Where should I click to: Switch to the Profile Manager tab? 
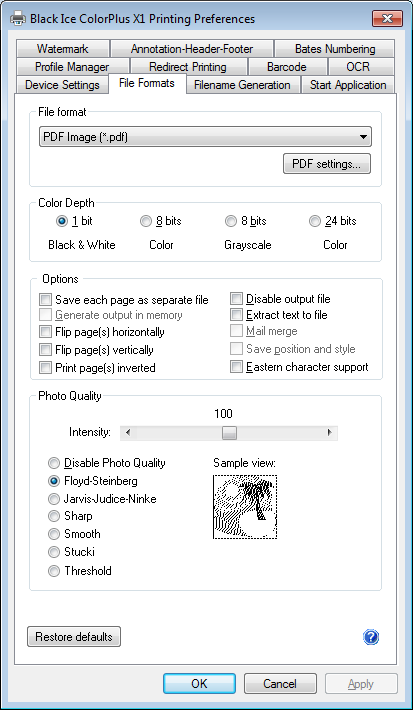72,67
